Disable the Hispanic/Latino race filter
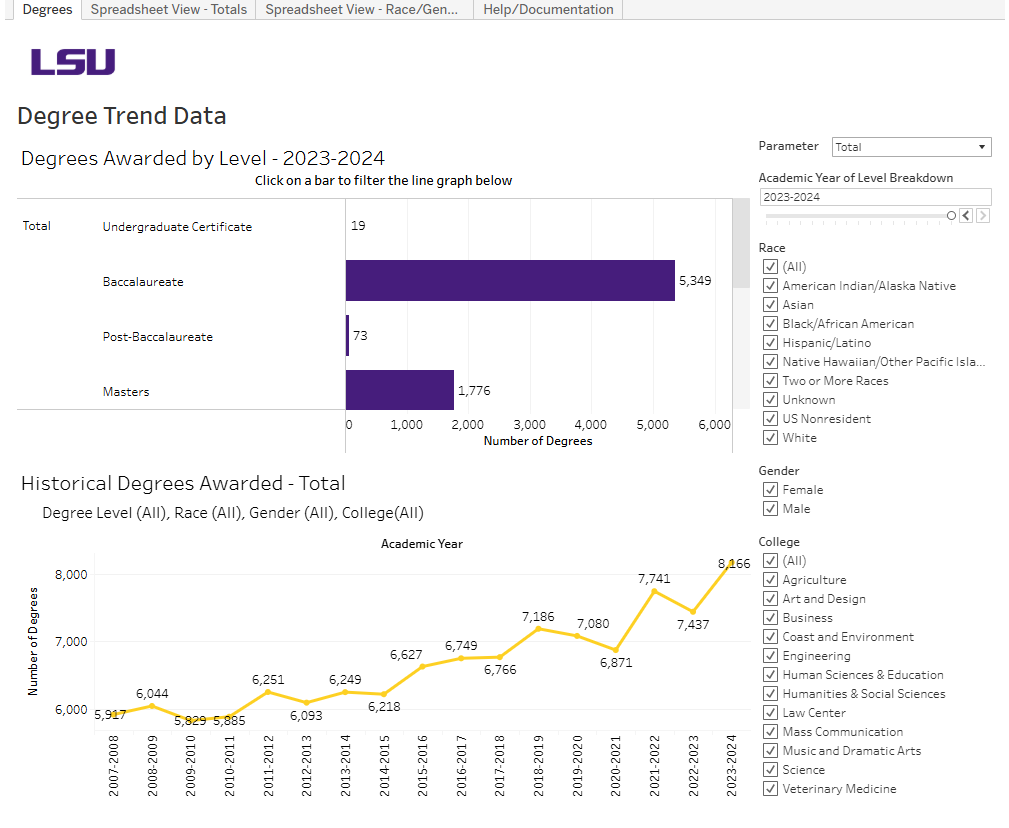Image resolution: width=1009 pixels, height=828 pixels. click(x=770, y=342)
